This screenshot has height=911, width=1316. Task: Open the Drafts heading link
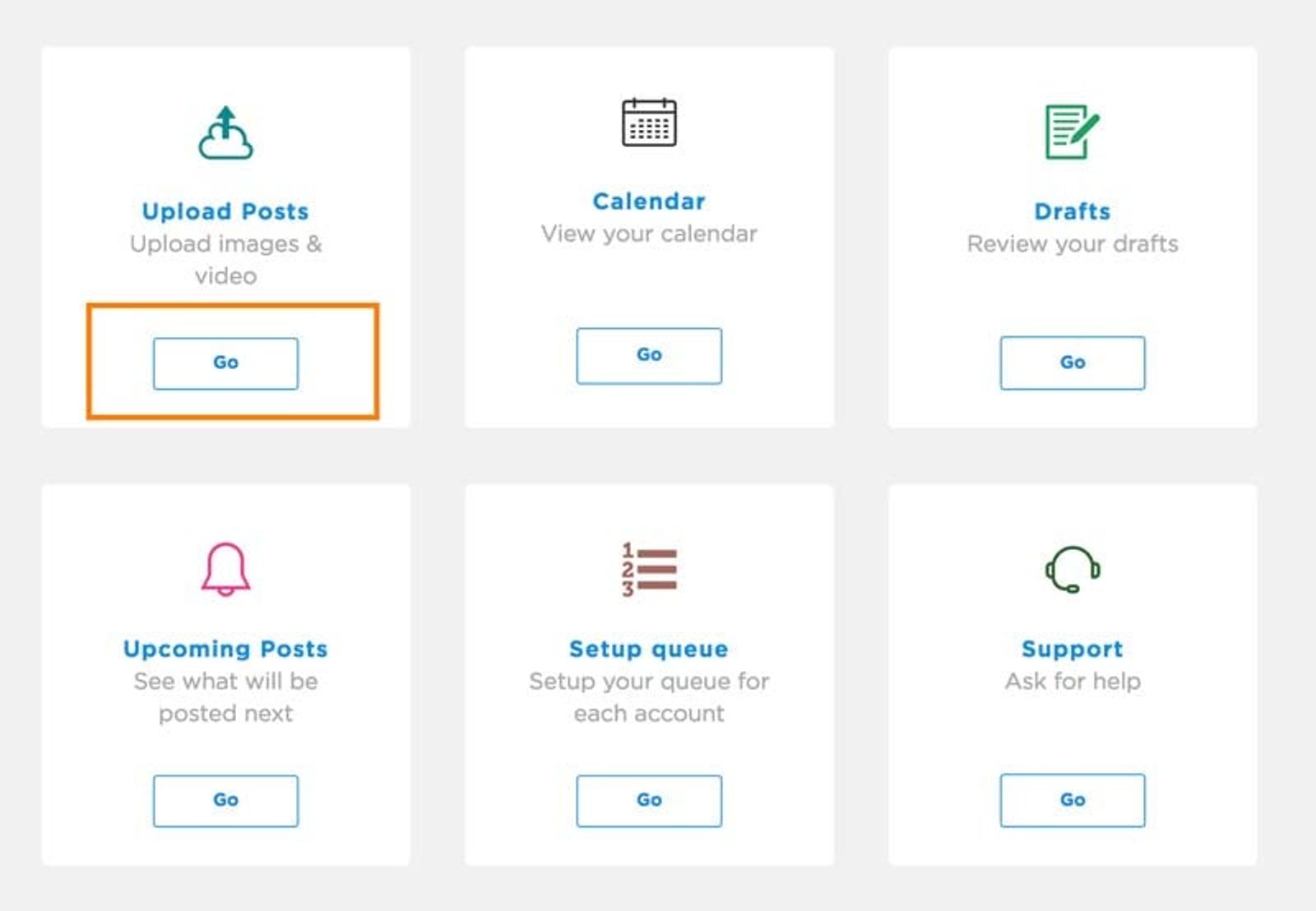(1073, 211)
